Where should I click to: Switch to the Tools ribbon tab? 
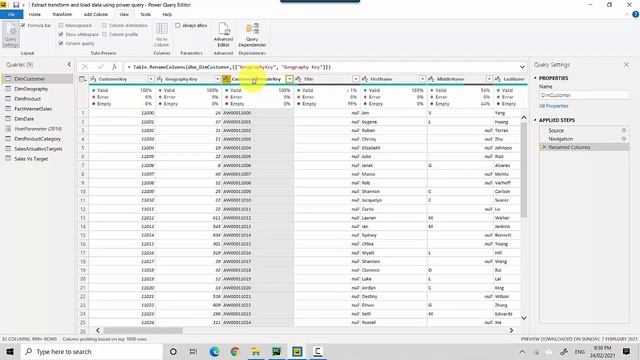point(145,14)
